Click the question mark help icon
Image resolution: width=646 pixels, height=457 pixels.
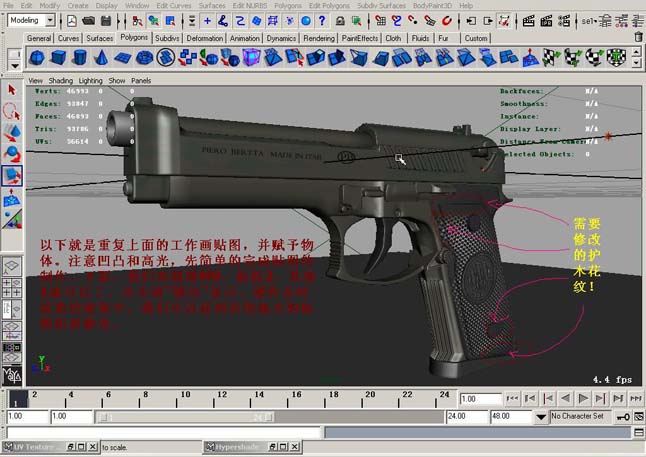point(322,21)
